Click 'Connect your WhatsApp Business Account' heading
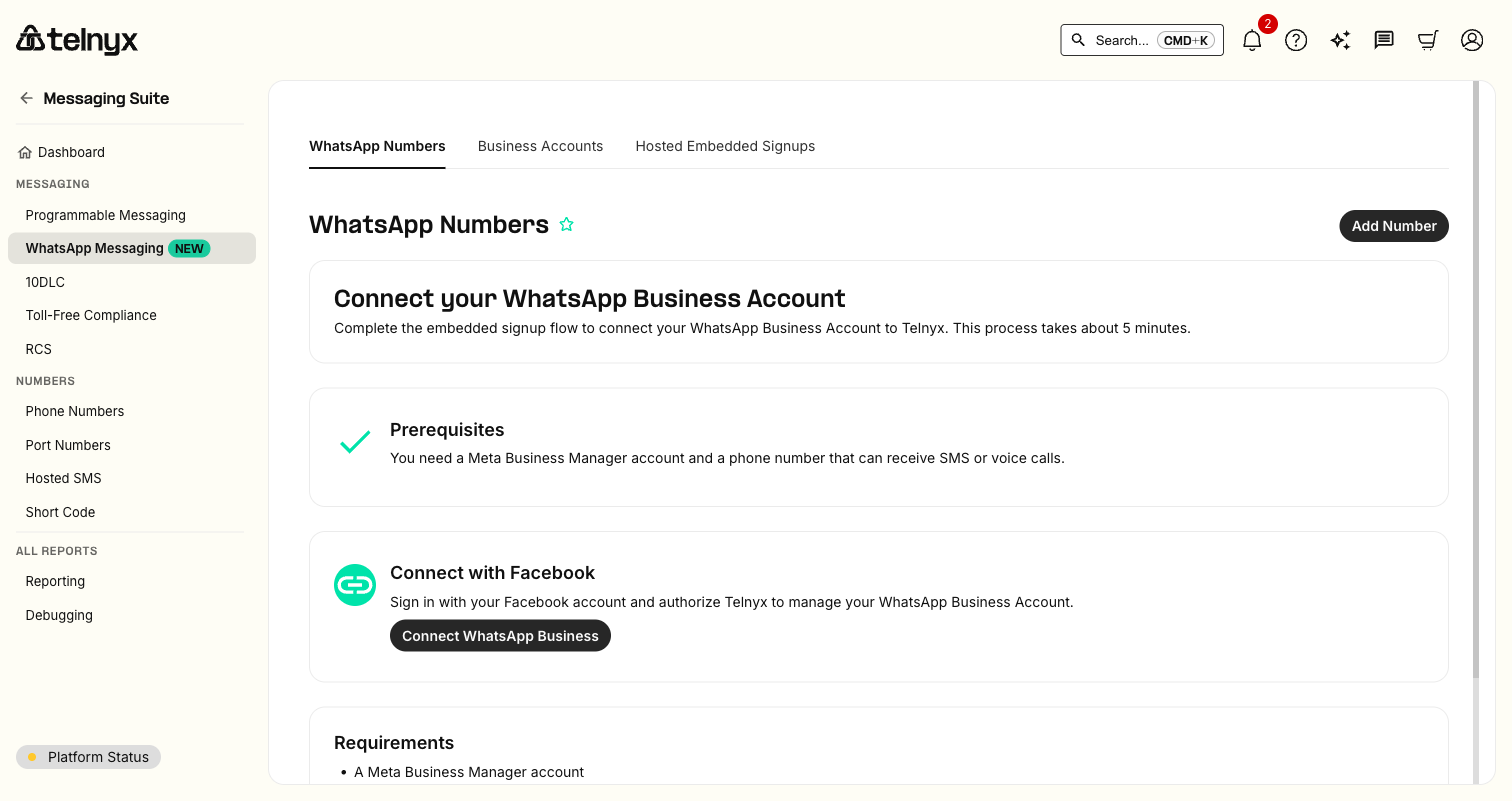The height and width of the screenshot is (801, 1512). pyautogui.click(x=590, y=299)
